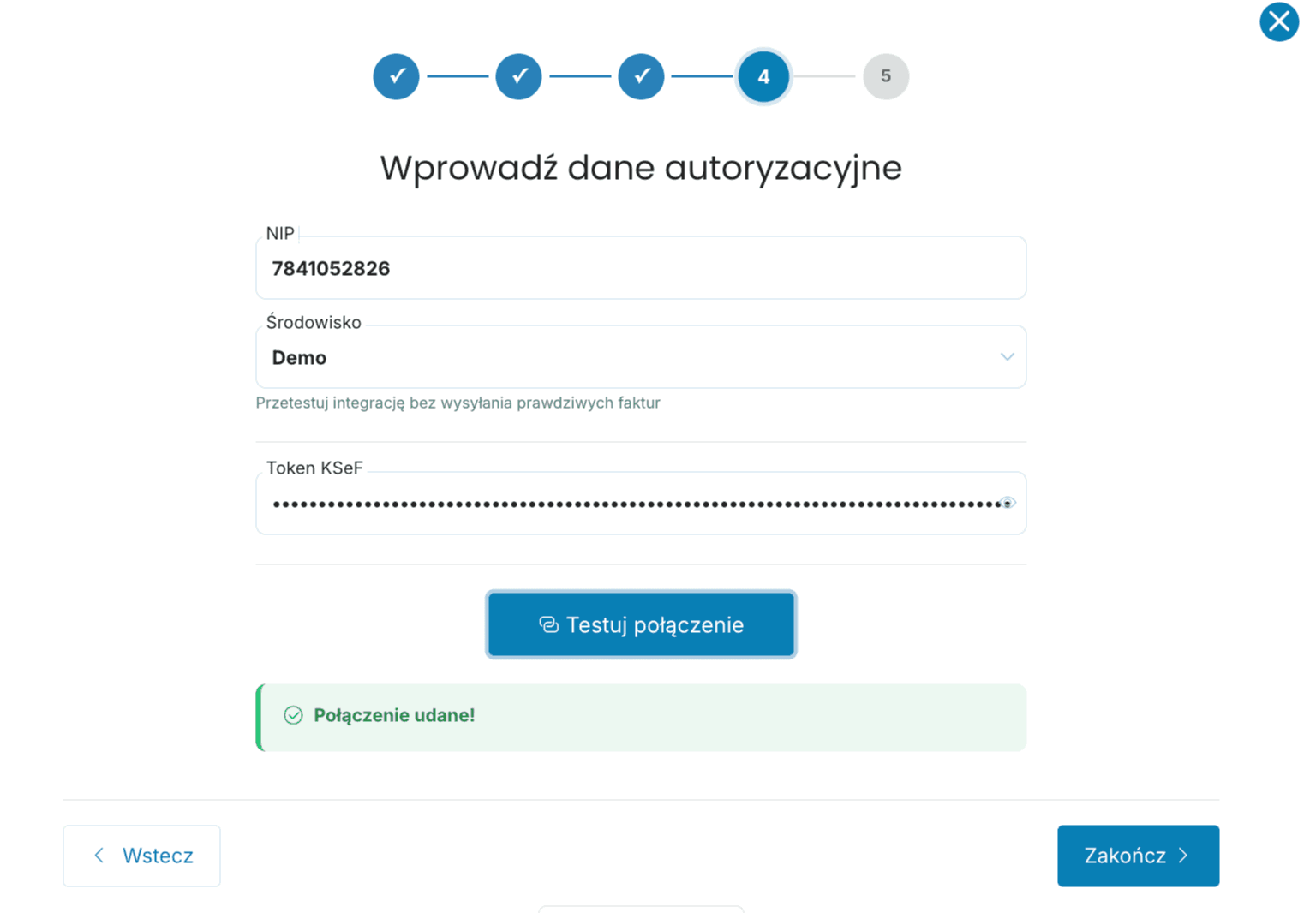The image size is (1316, 913).
Task: Toggle token visibility with the eye icon
Action: pyautogui.click(x=1008, y=504)
